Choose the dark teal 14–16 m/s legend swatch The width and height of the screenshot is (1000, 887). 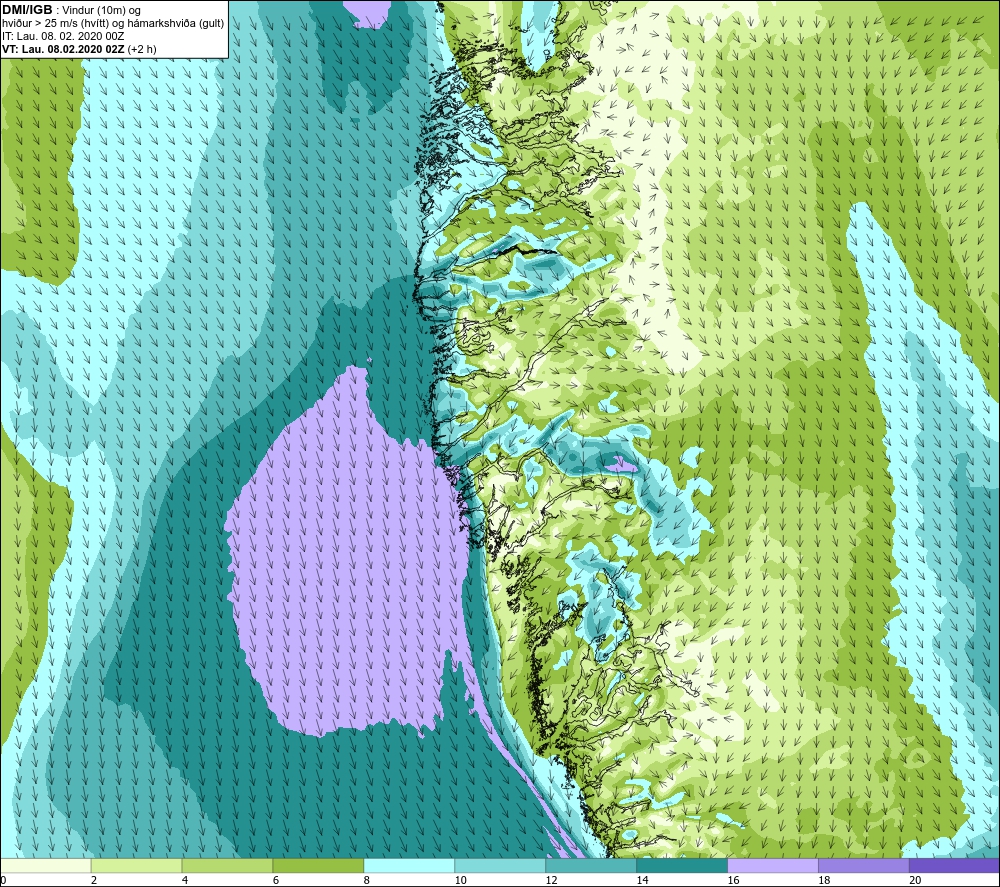click(682, 866)
